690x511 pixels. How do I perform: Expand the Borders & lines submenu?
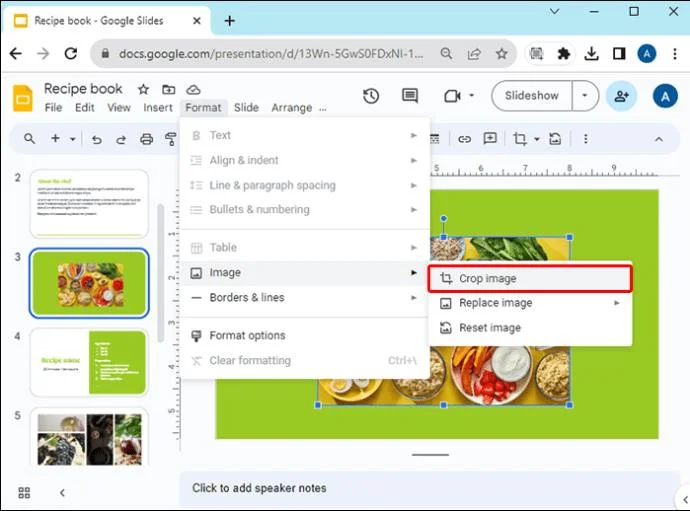[x=413, y=298]
